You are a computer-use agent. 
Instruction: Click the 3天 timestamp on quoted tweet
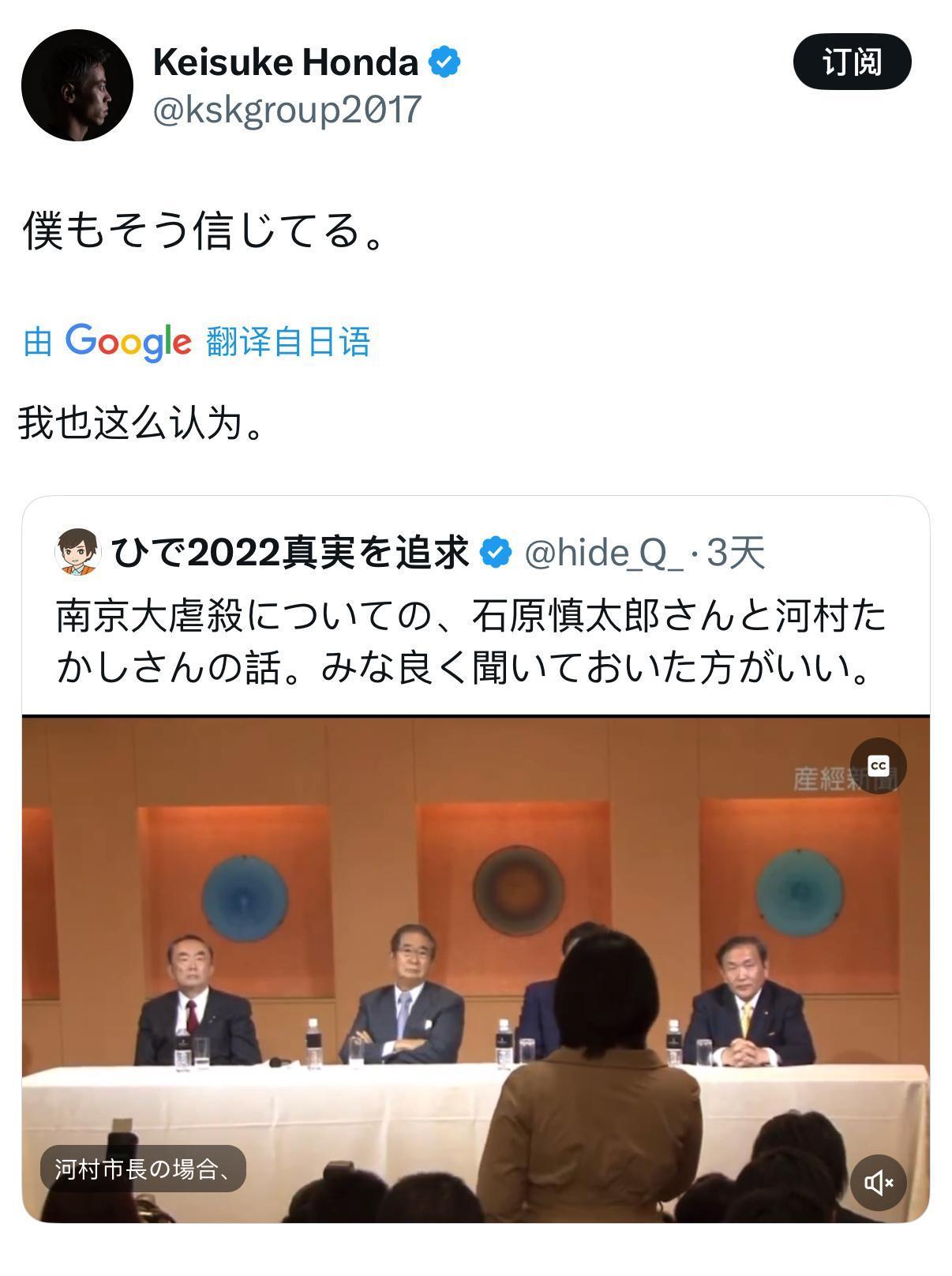pyautogui.click(x=736, y=552)
